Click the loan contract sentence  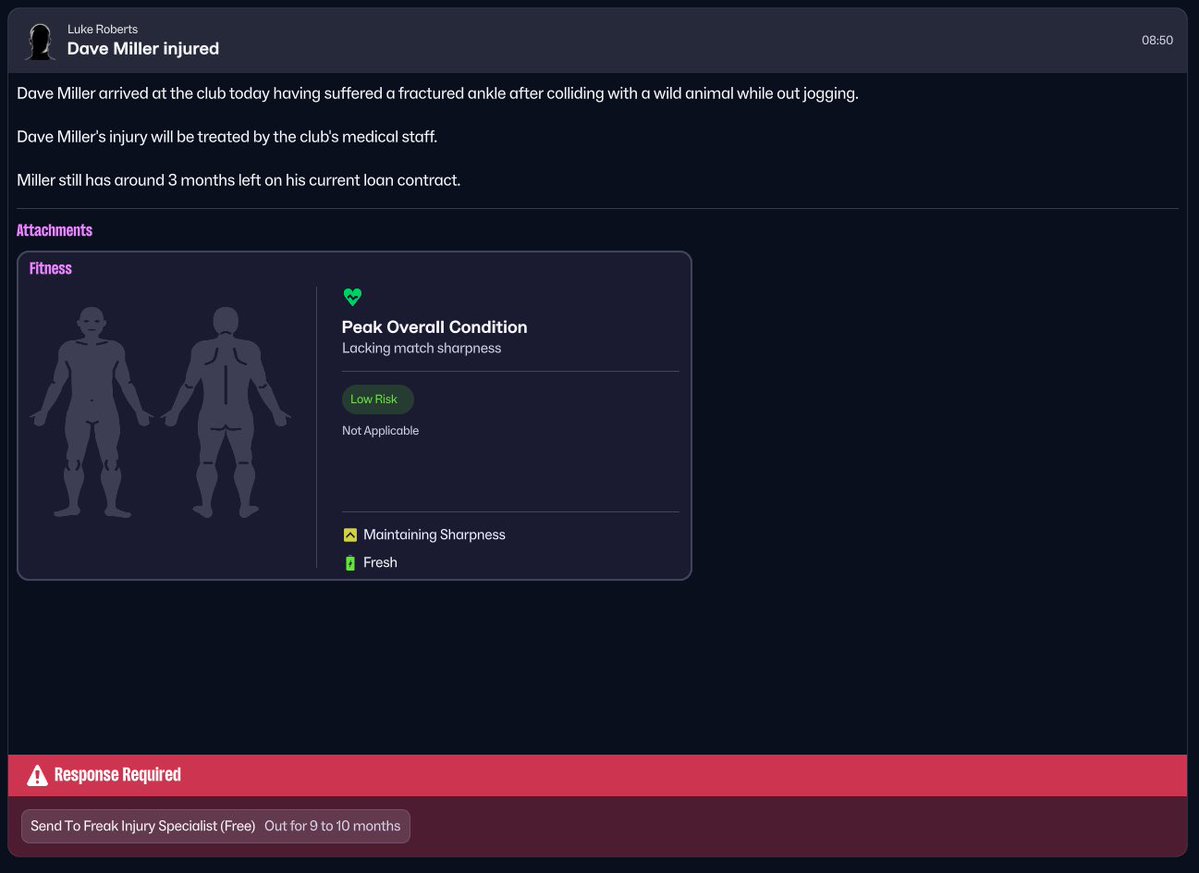(x=239, y=180)
